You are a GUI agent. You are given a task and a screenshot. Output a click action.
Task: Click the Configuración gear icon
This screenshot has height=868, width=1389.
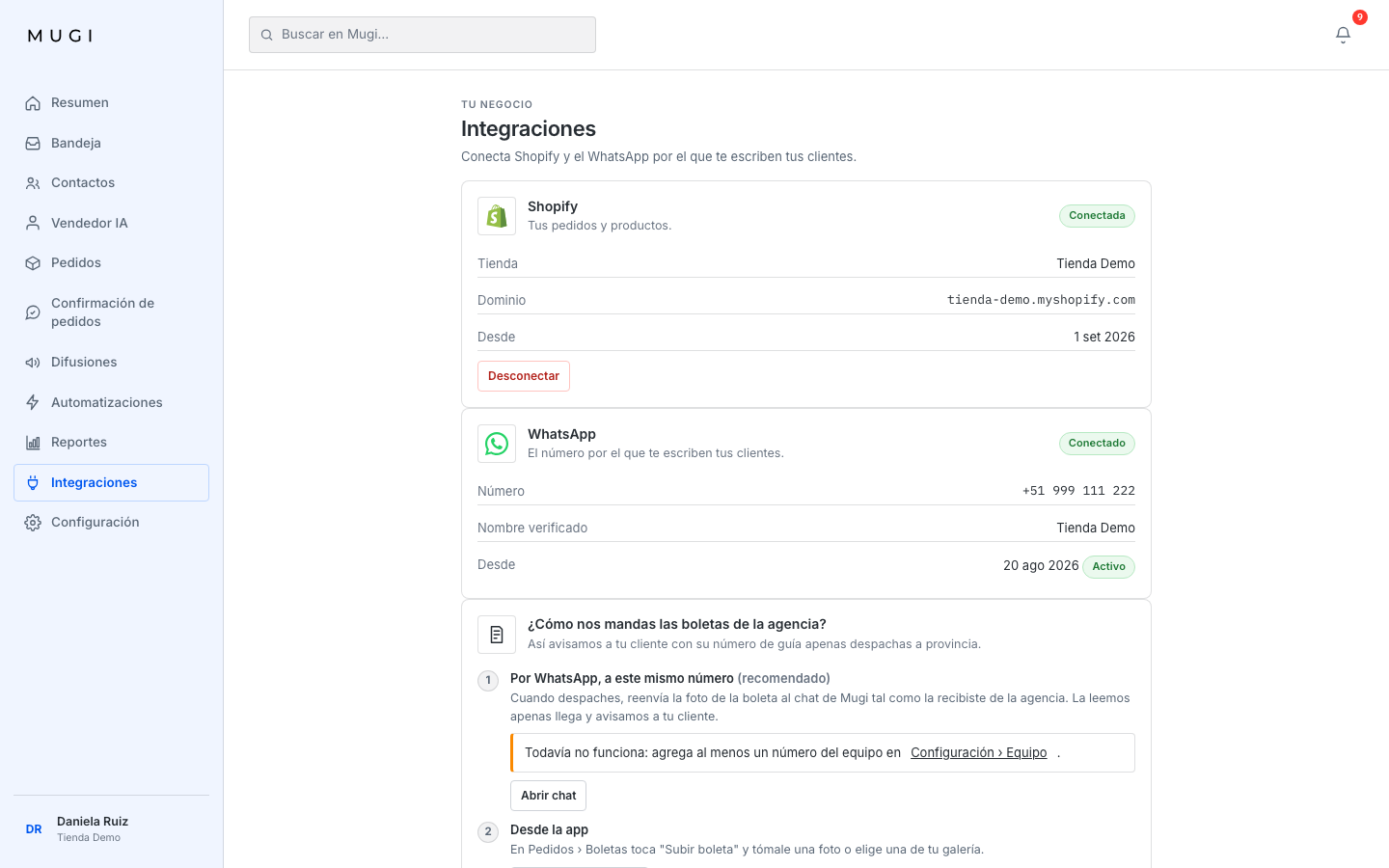33,523
